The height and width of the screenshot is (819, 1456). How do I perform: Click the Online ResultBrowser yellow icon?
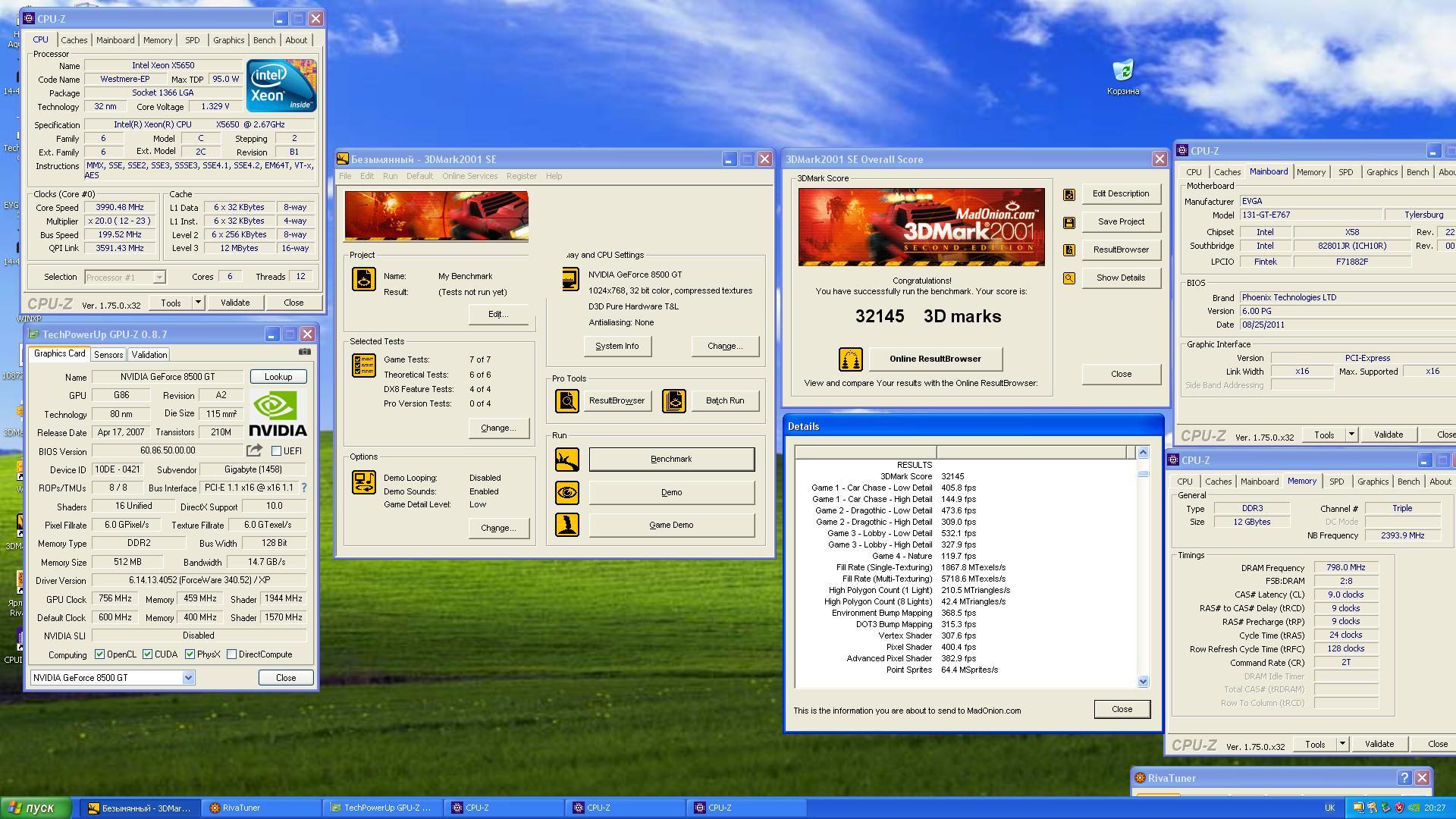850,359
